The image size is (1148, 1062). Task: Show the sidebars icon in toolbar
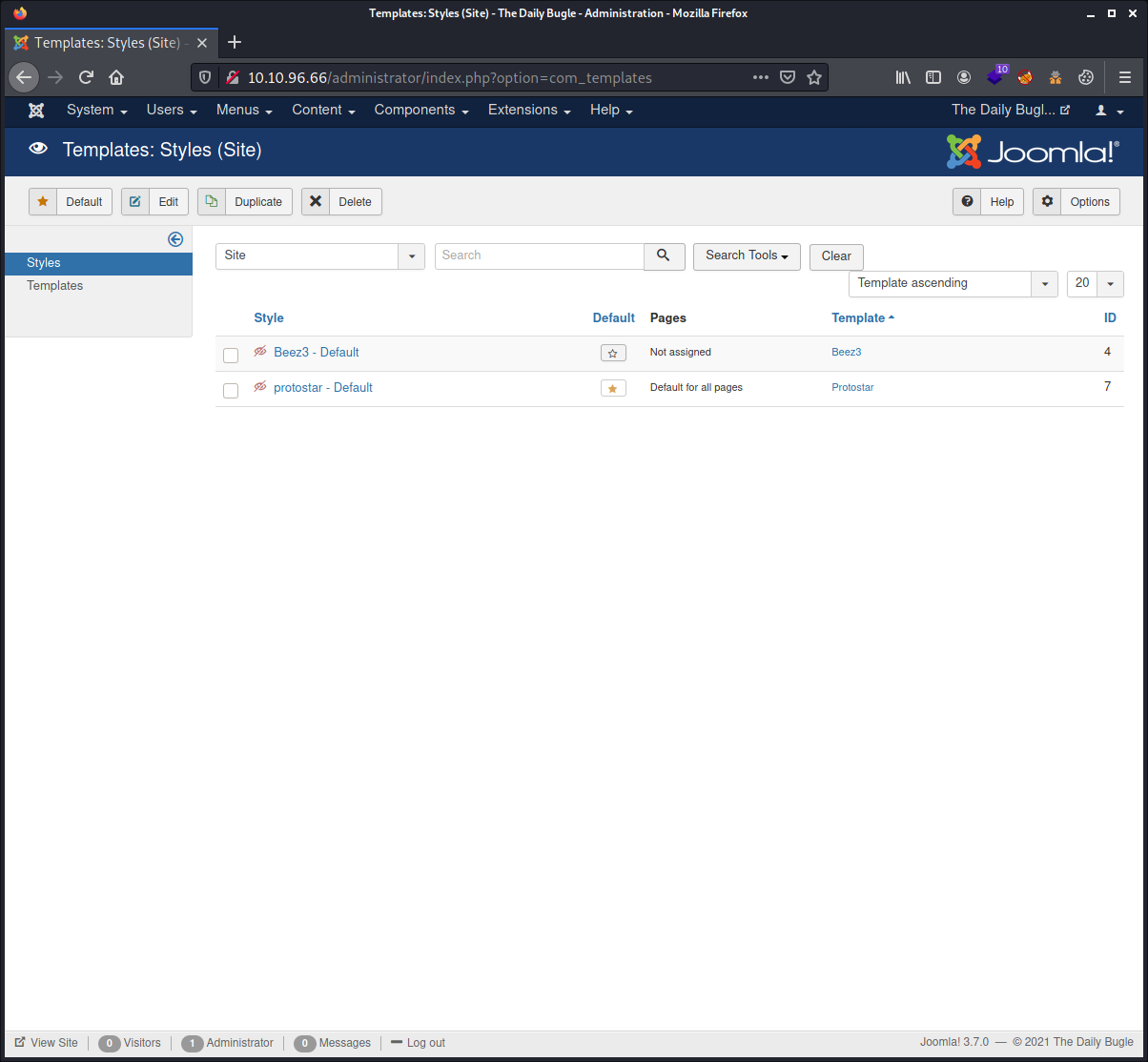click(933, 77)
